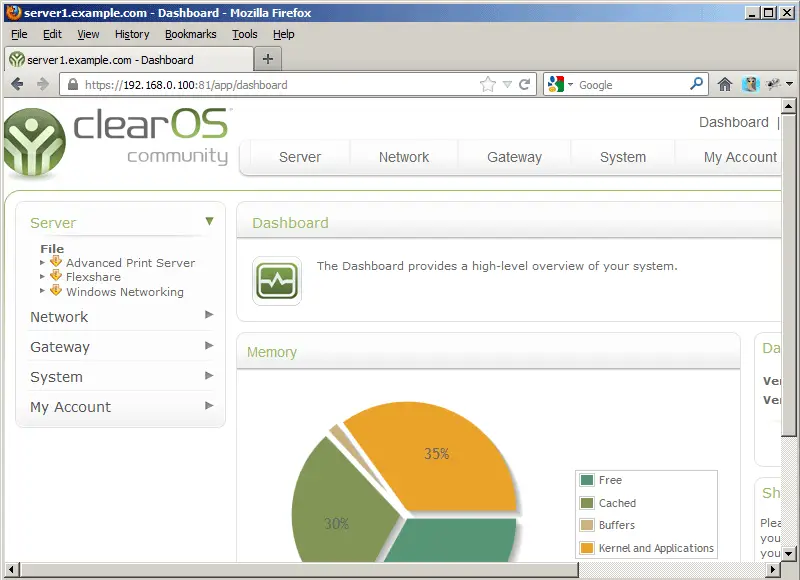Click the browser Forward arrow button
The width and height of the screenshot is (800, 580).
point(43,84)
